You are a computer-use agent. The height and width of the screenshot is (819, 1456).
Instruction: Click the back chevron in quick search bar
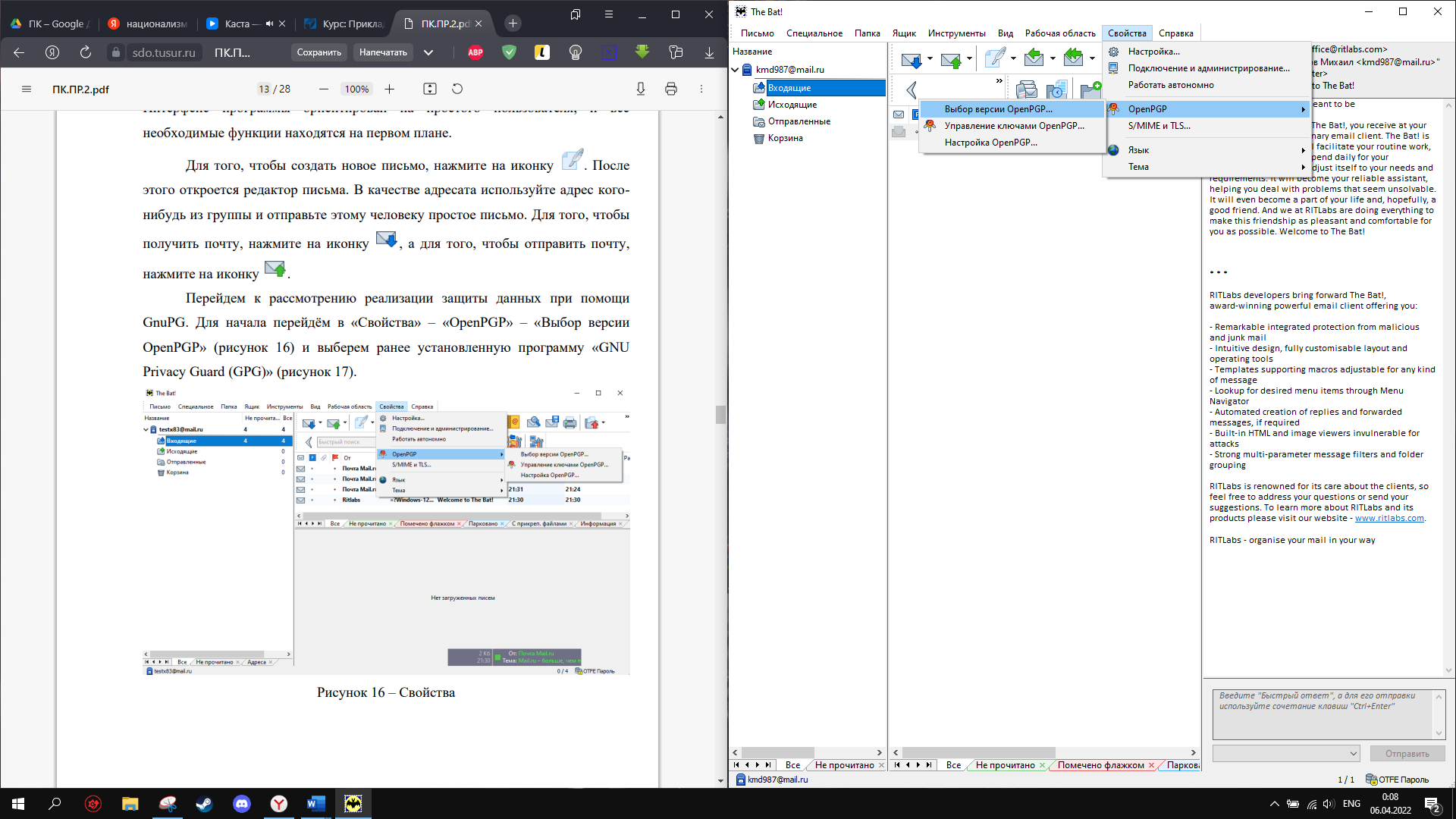(x=912, y=90)
